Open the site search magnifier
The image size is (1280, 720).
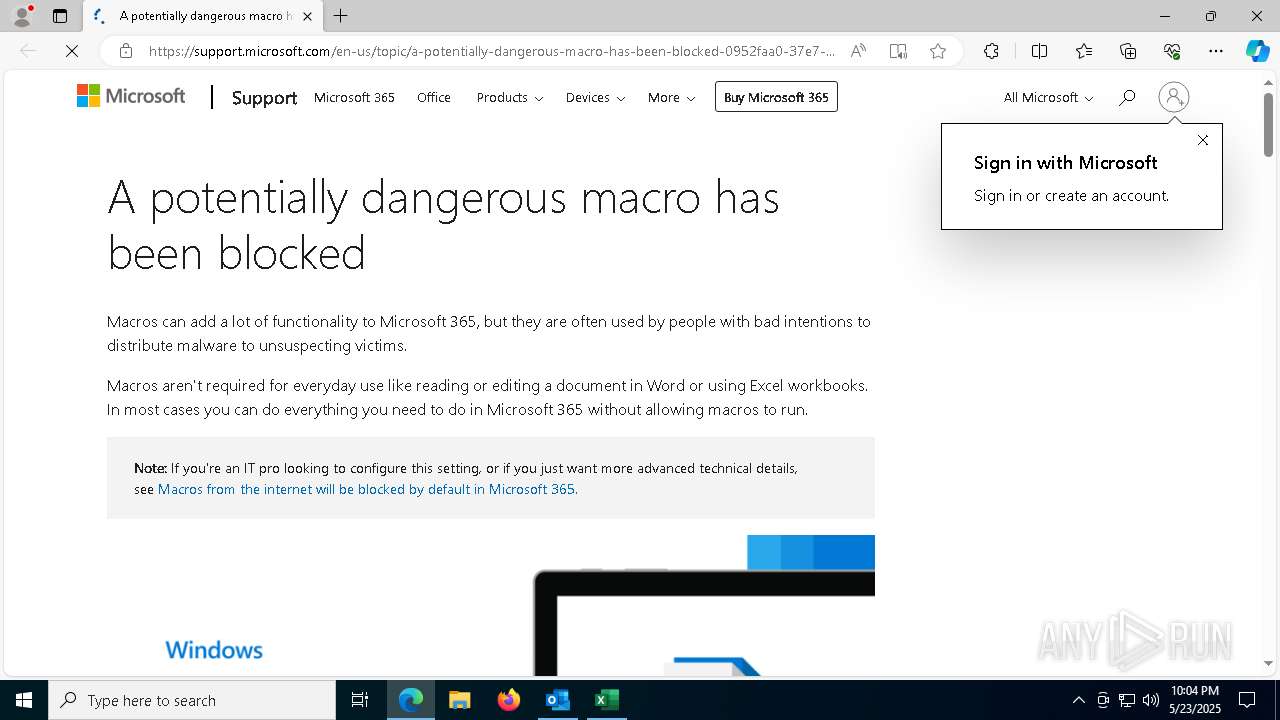click(1127, 97)
